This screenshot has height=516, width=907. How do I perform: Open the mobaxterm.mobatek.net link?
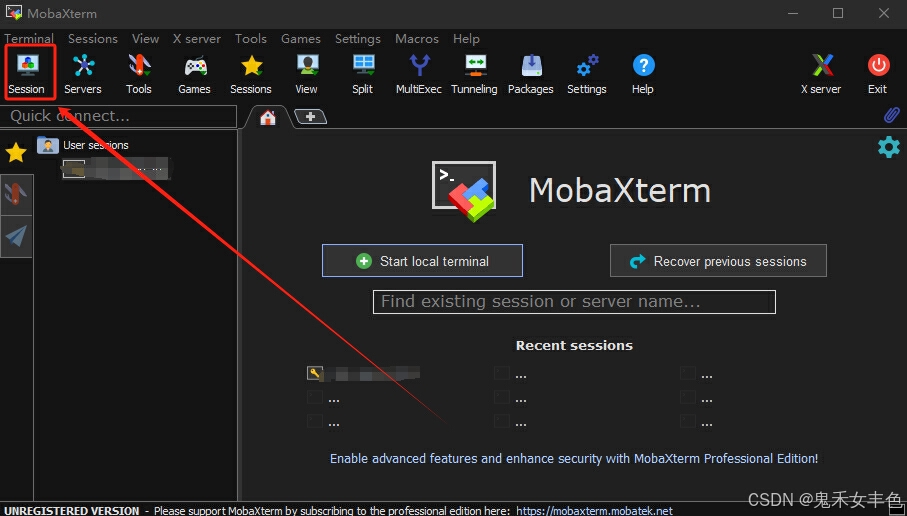click(594, 511)
